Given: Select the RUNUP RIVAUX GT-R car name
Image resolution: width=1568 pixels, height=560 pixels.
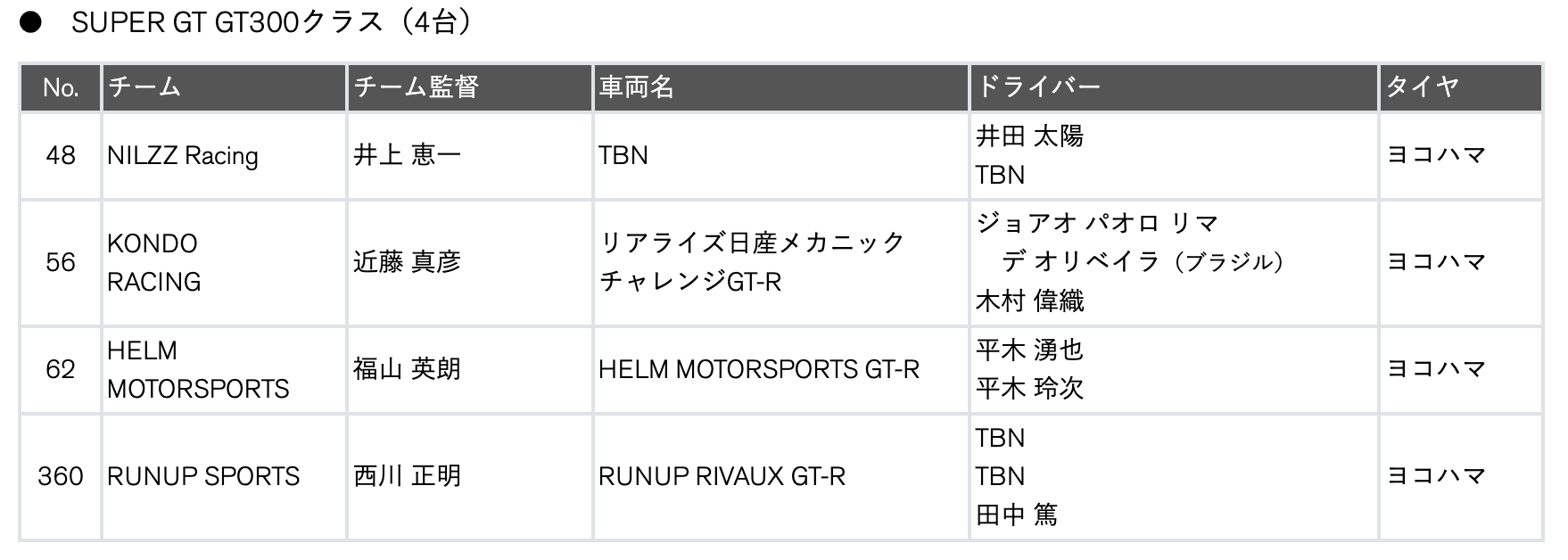Looking at the screenshot, I should coord(722,476).
